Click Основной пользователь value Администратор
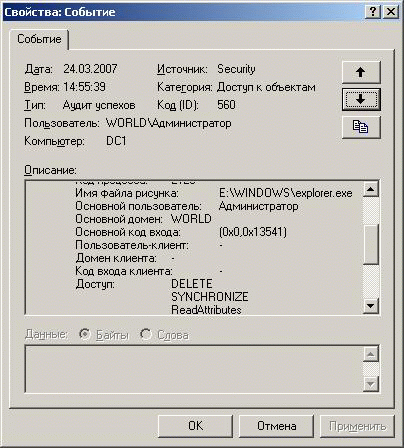 click(258, 206)
